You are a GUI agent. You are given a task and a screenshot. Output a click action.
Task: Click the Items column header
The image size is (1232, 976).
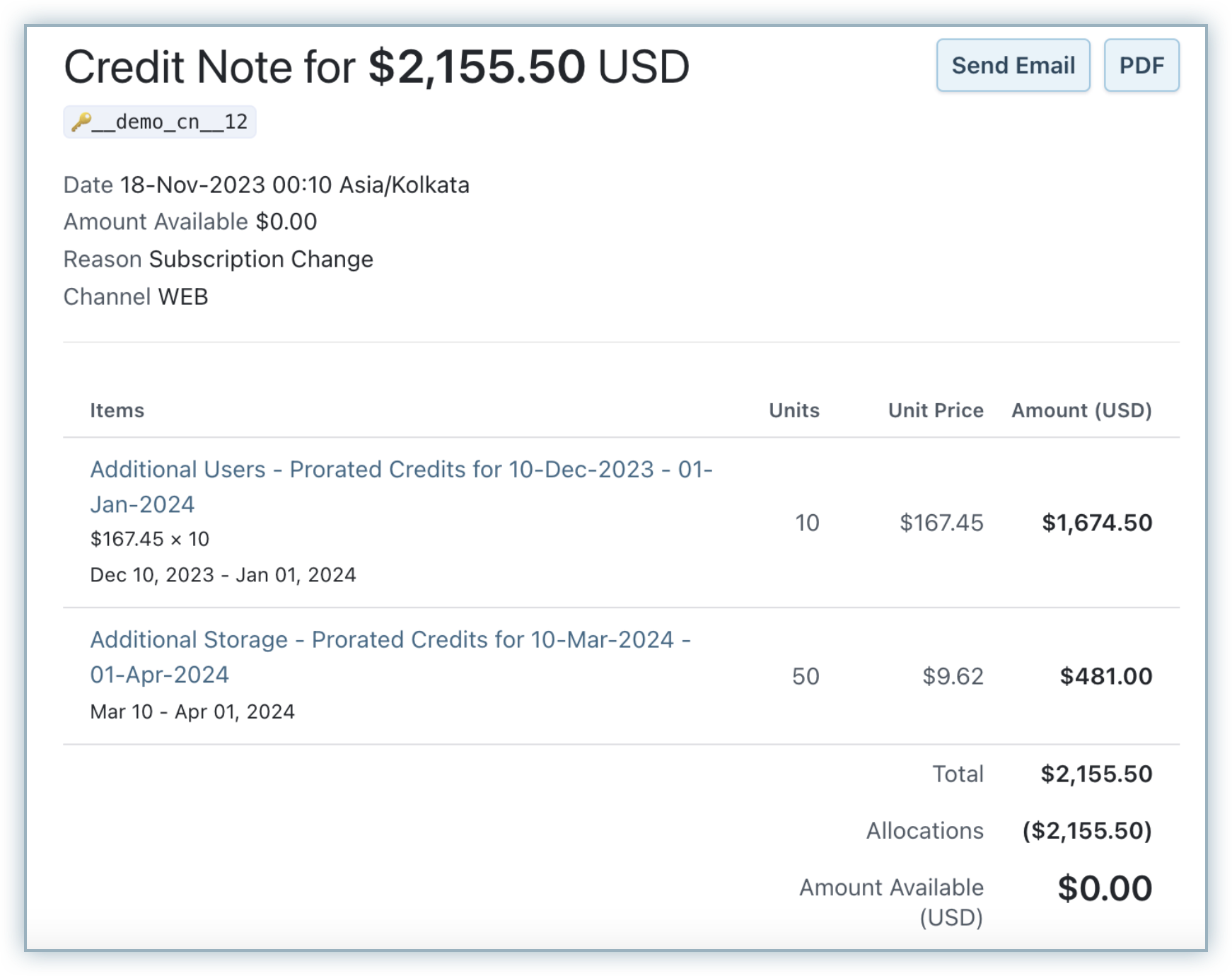click(117, 410)
